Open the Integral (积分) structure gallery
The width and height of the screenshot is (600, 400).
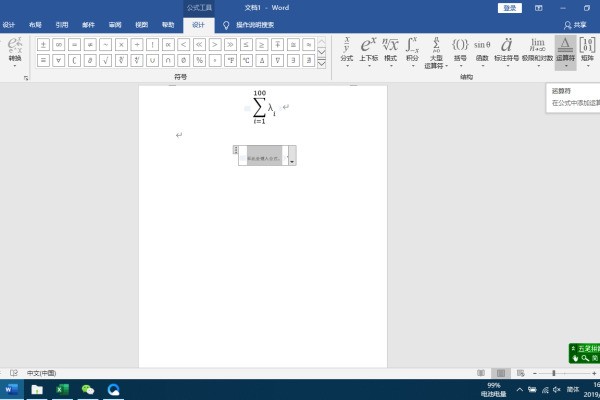coord(412,50)
